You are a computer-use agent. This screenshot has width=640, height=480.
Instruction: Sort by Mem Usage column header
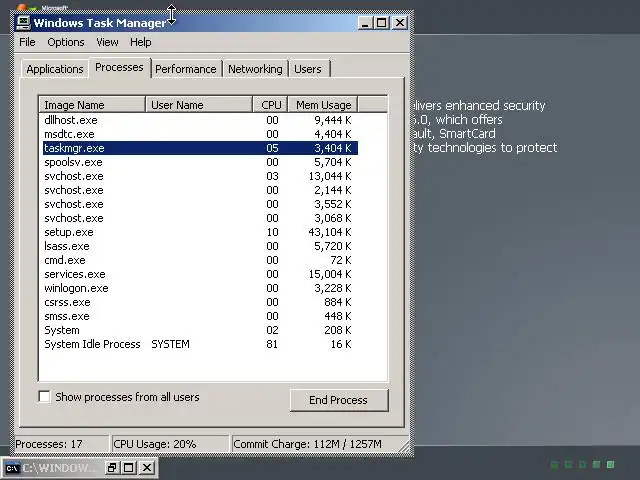click(x=323, y=105)
